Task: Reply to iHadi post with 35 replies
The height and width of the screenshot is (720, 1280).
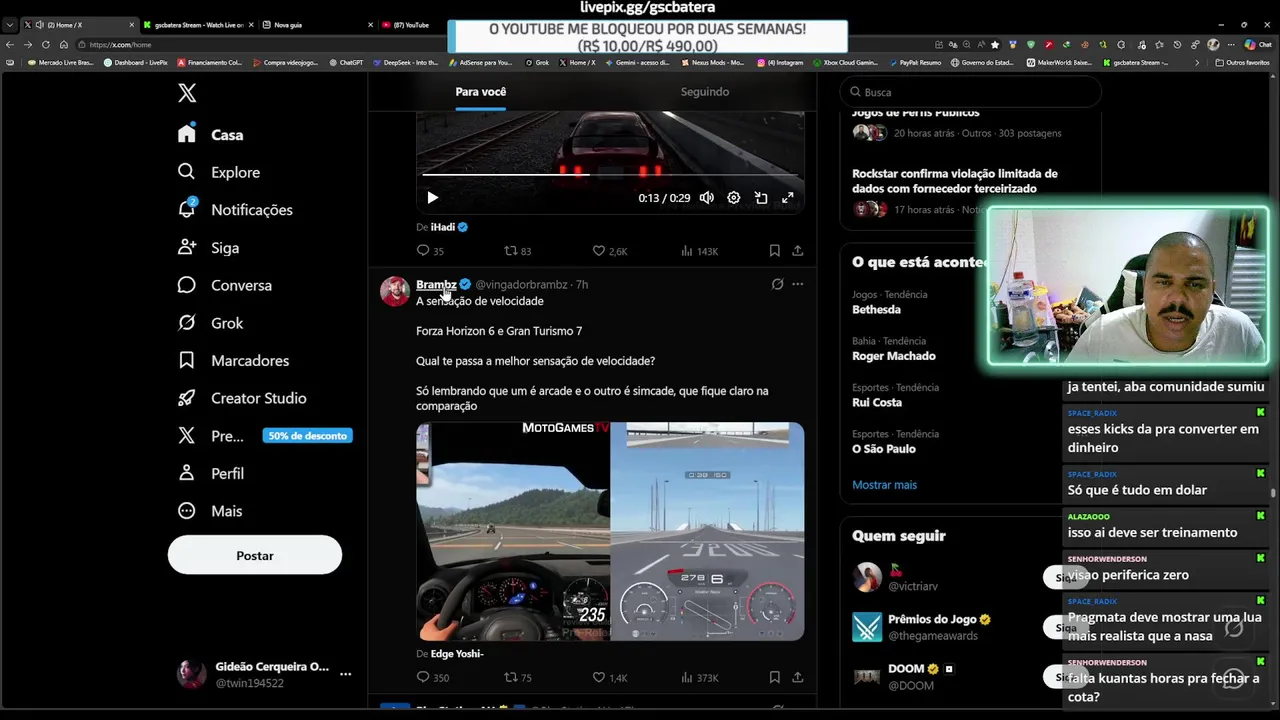Action: [431, 251]
